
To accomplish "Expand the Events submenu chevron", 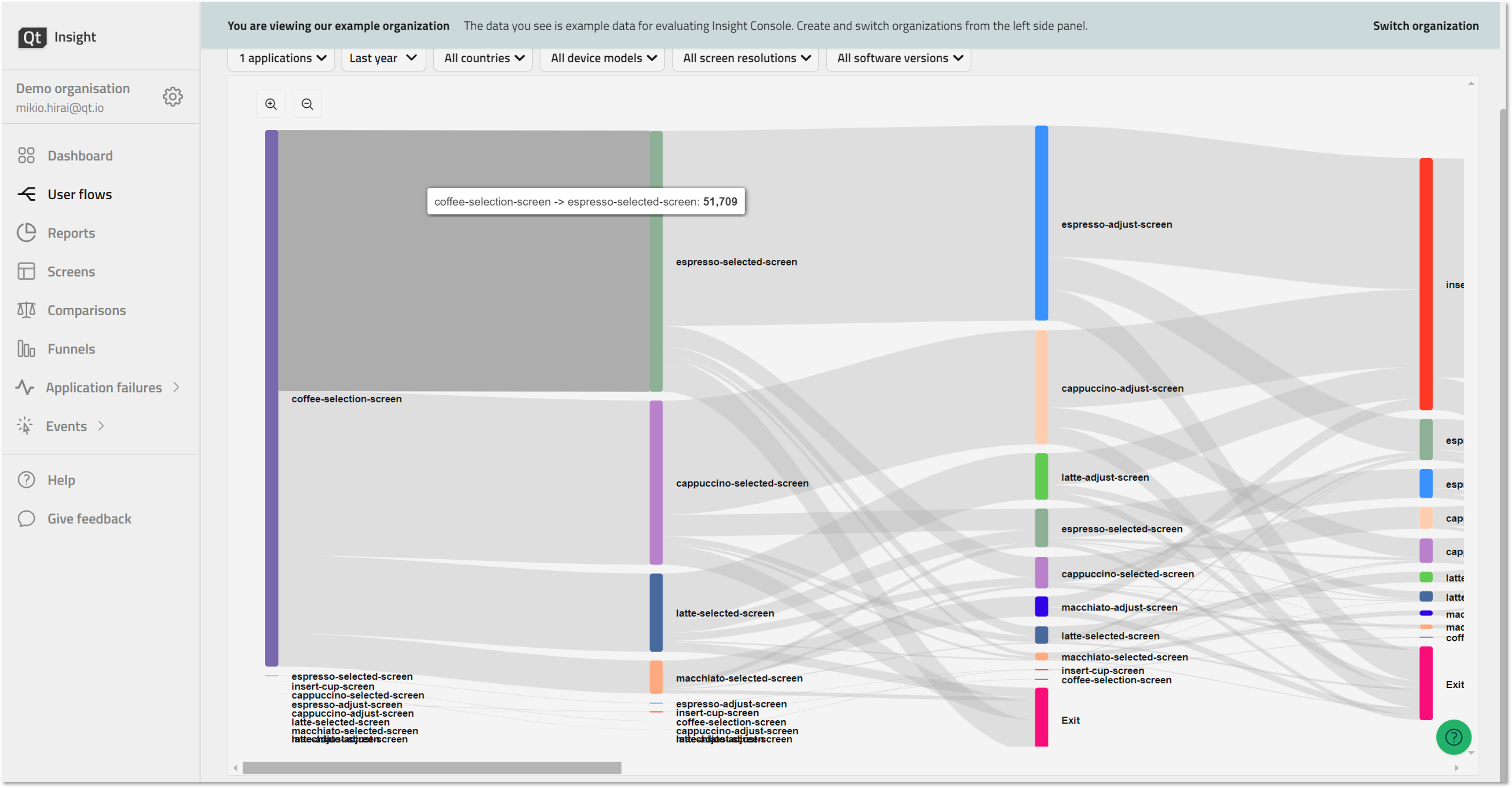I will click(101, 426).
